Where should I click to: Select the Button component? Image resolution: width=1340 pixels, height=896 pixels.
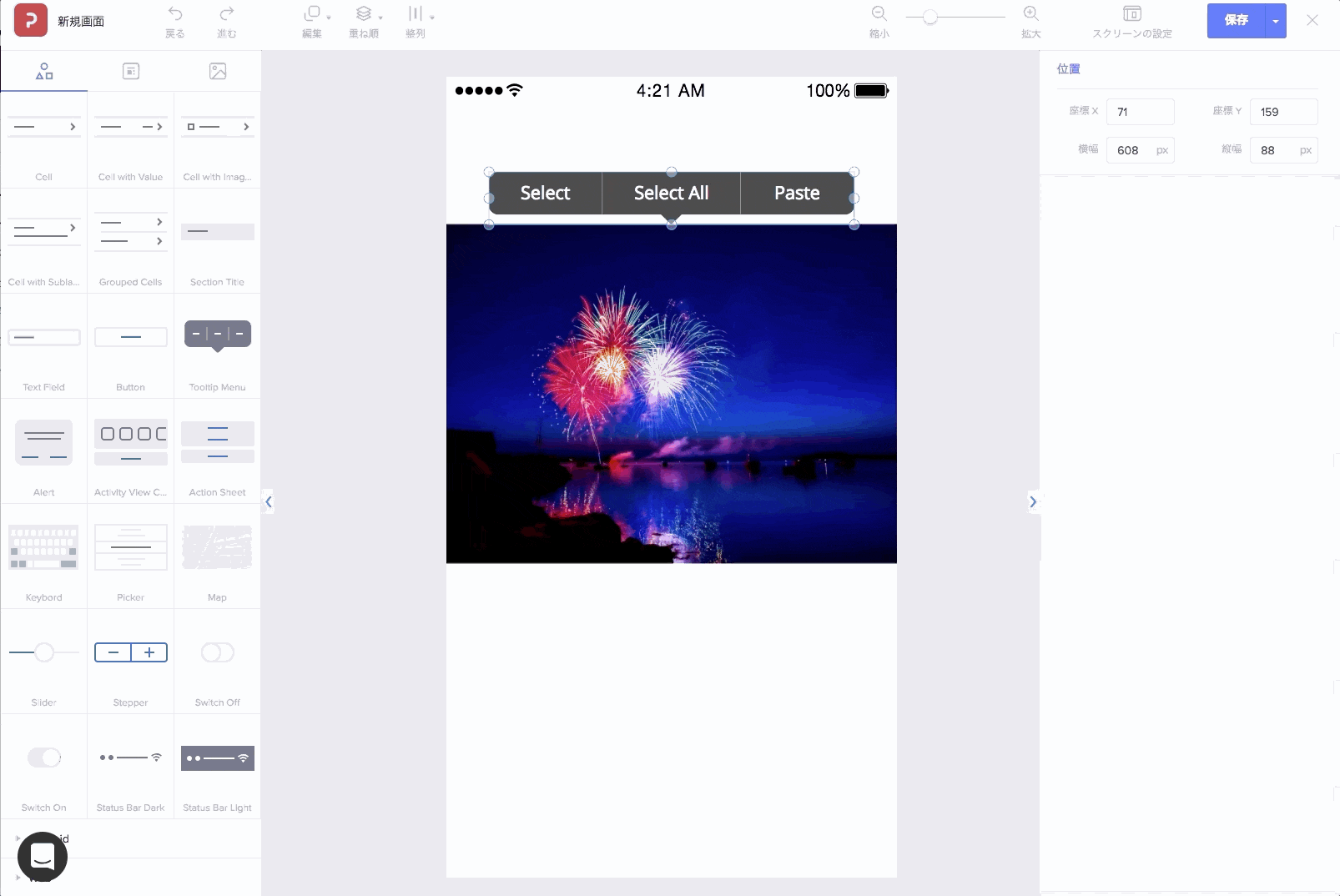coord(131,347)
